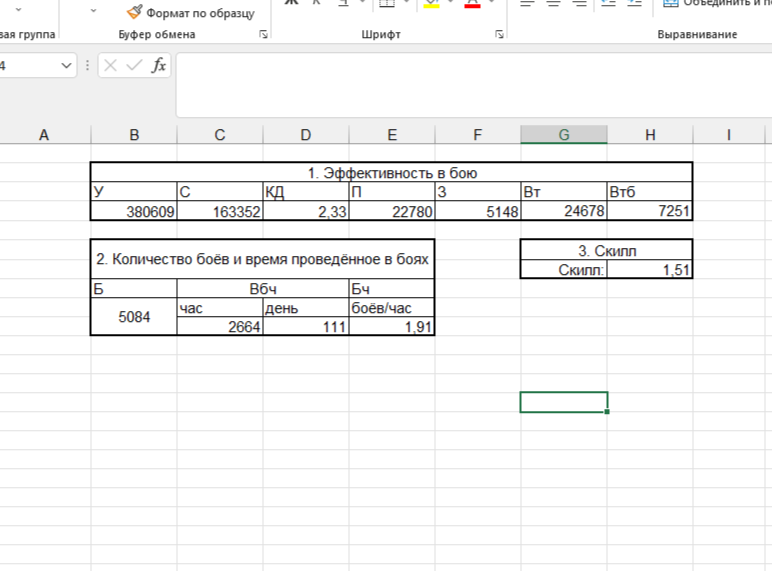Click the cancel entry X icon

pos(110,66)
